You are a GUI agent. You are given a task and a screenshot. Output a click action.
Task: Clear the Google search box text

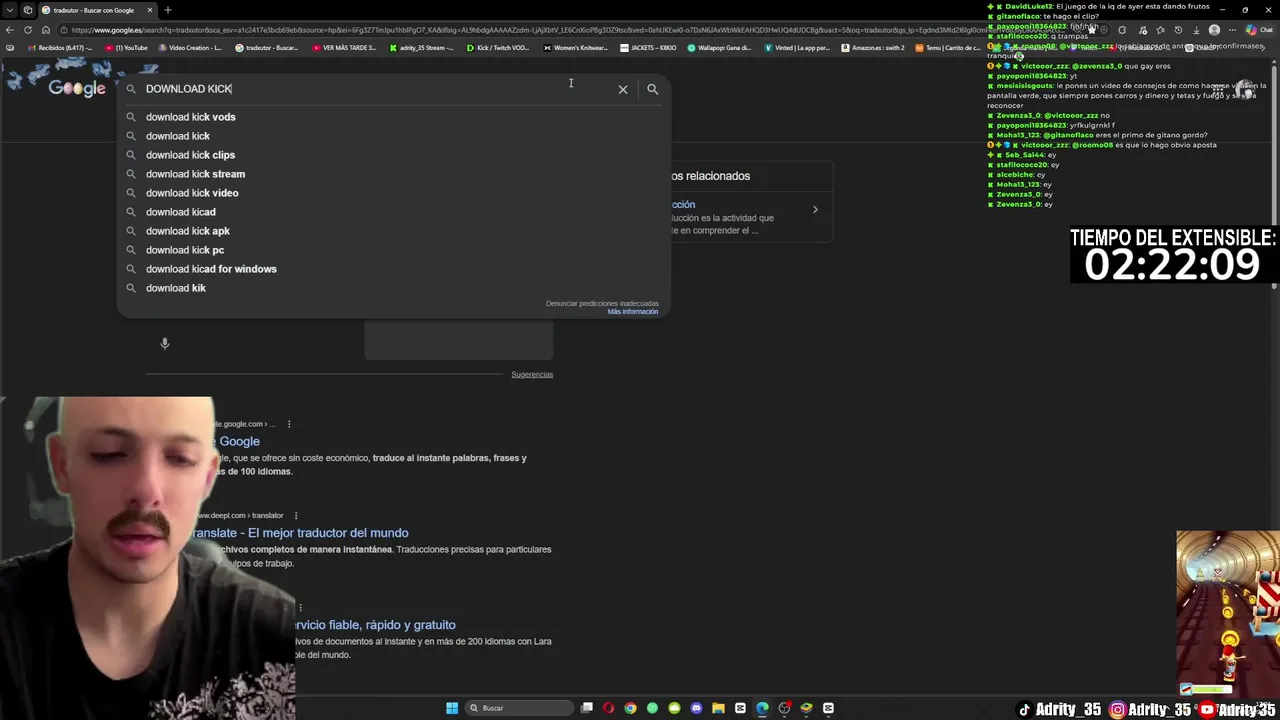pyautogui.click(x=623, y=89)
